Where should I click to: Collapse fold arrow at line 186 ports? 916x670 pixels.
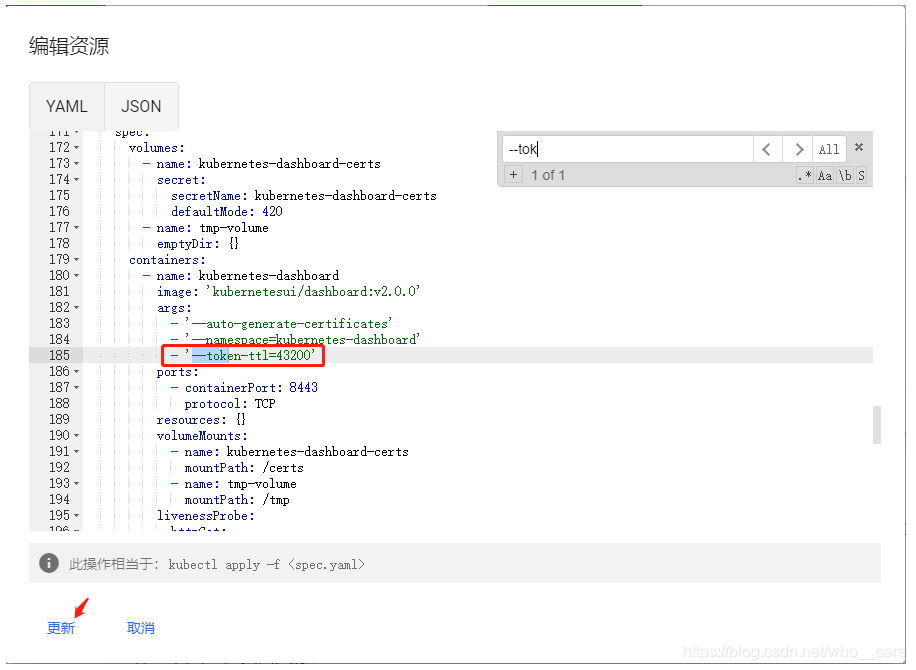[77, 372]
